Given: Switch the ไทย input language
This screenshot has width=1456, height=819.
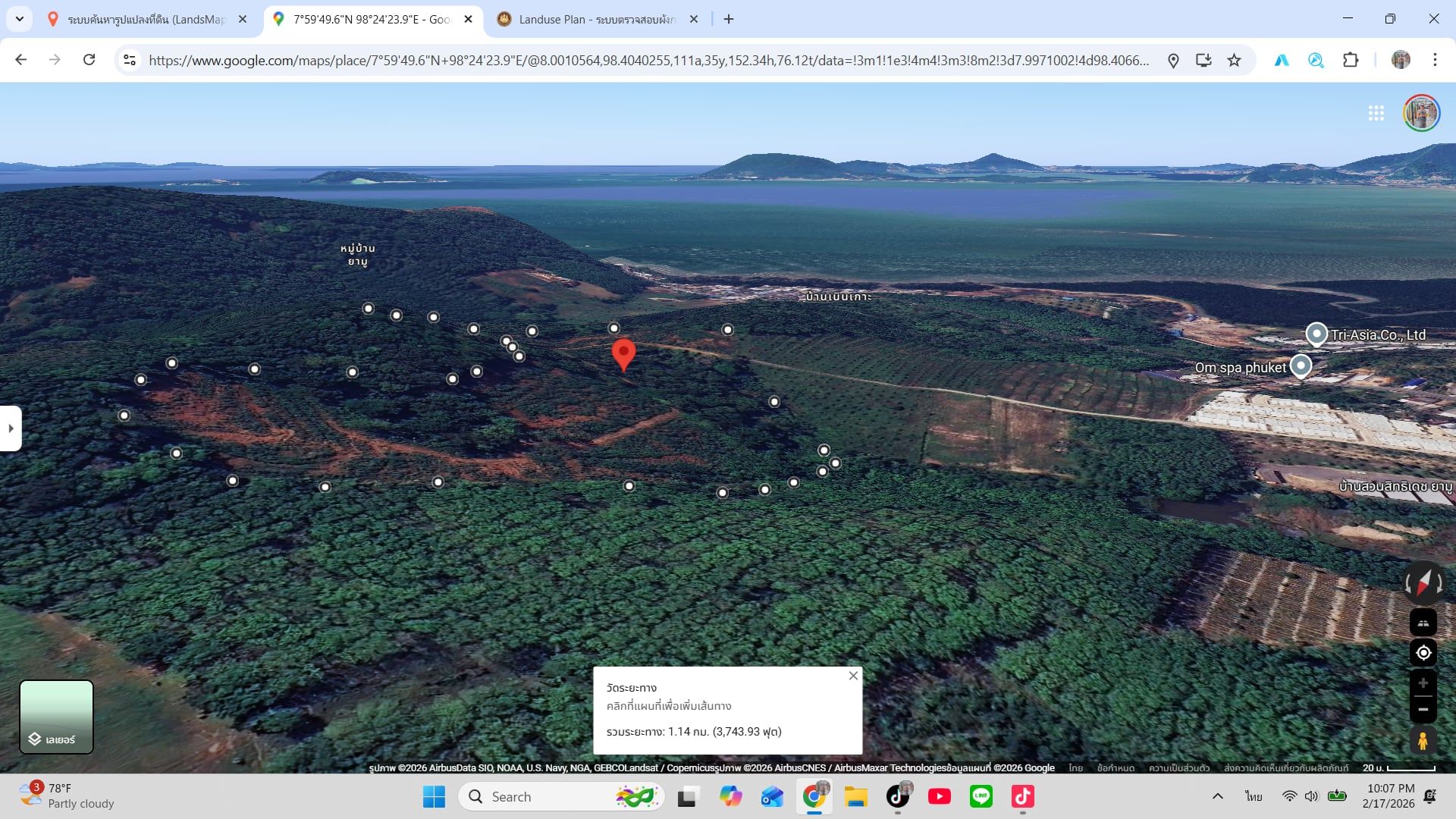Looking at the screenshot, I should click(x=1253, y=796).
